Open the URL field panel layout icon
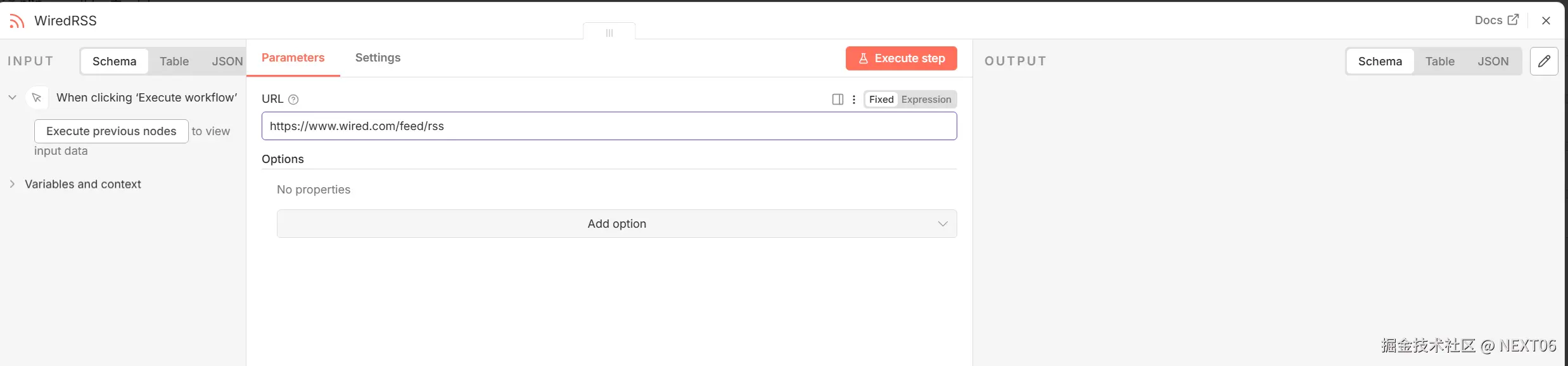Image resolution: width=1568 pixels, height=366 pixels. (838, 100)
